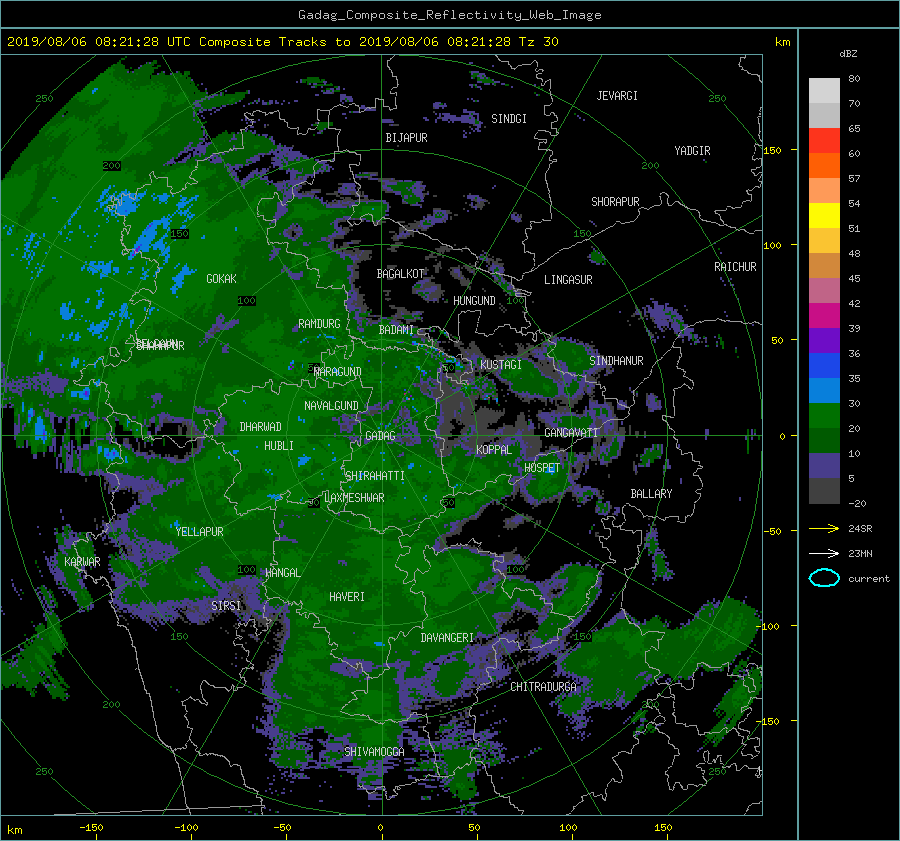900x841 pixels.
Task: Select the indigo 10–5 dBZ legend swatch
Action: point(824,466)
